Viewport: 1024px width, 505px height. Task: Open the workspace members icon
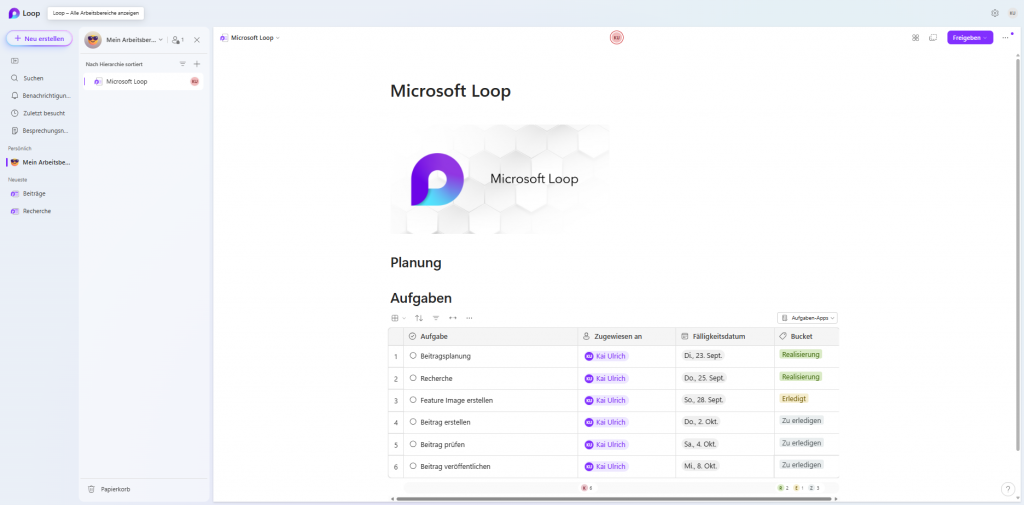(177, 39)
